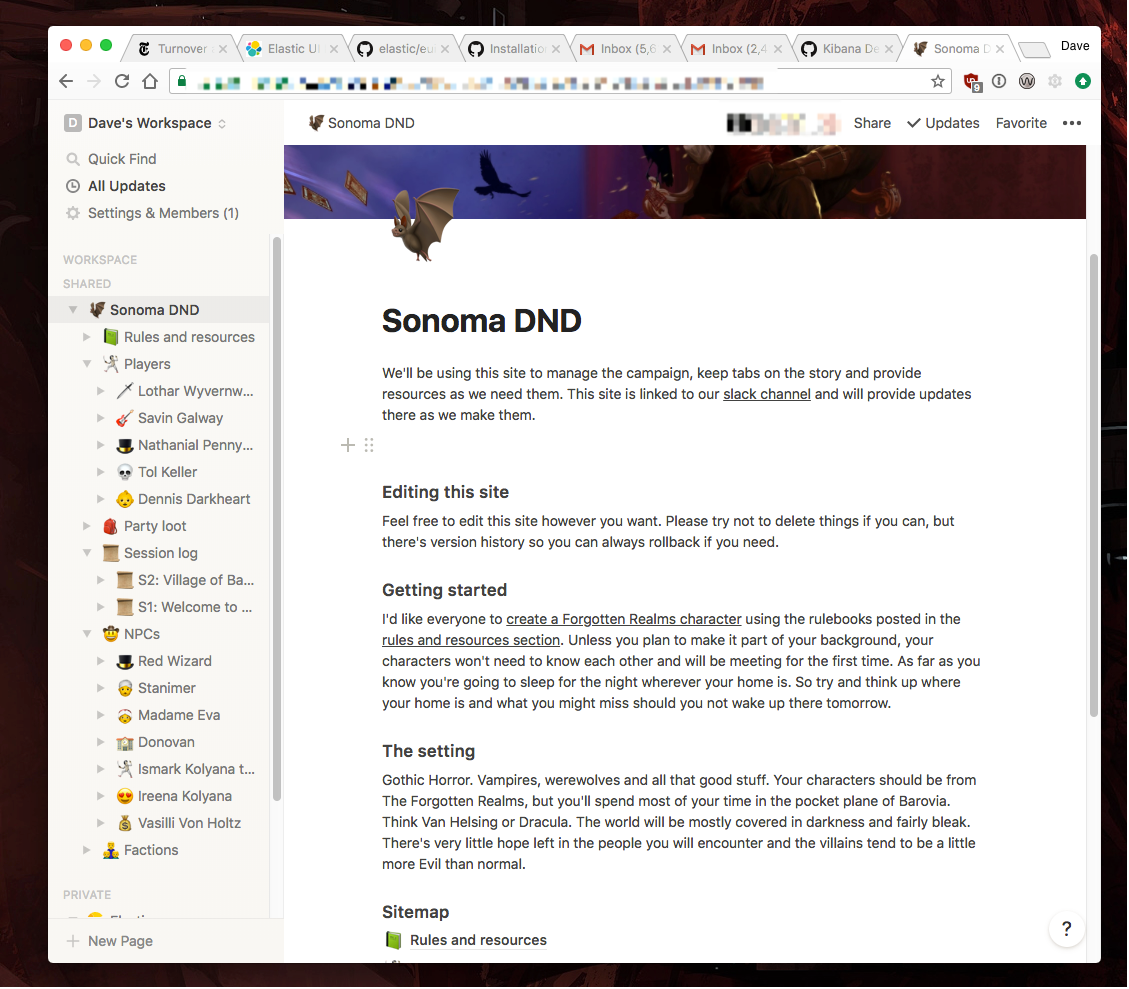Open the red shield extension icon
Viewport: 1129px width, 989px height.
coord(971,82)
